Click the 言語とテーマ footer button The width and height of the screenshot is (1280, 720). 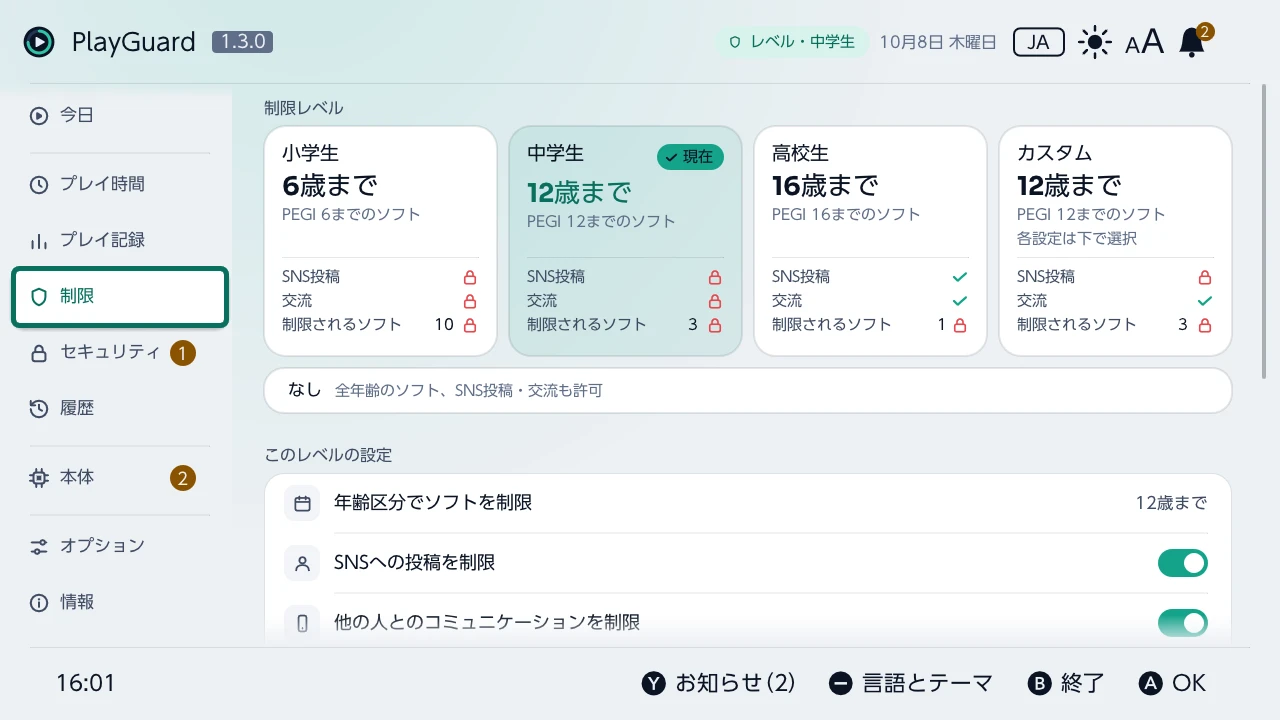(x=911, y=683)
